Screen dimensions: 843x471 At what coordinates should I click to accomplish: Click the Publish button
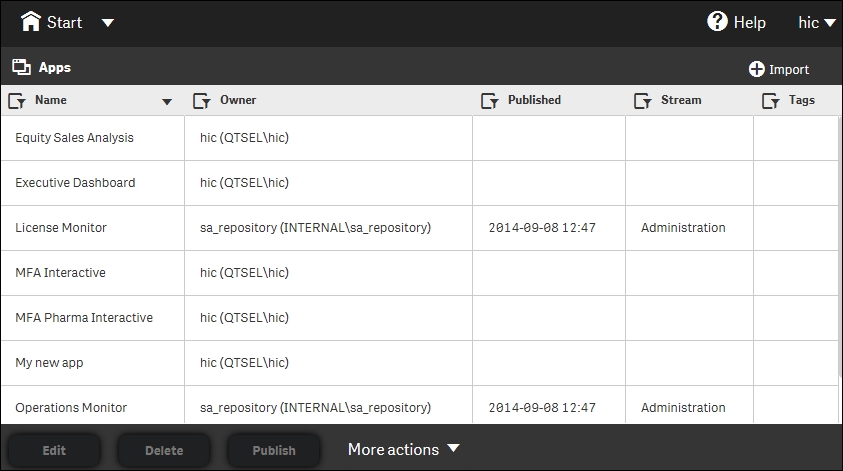[x=274, y=450]
